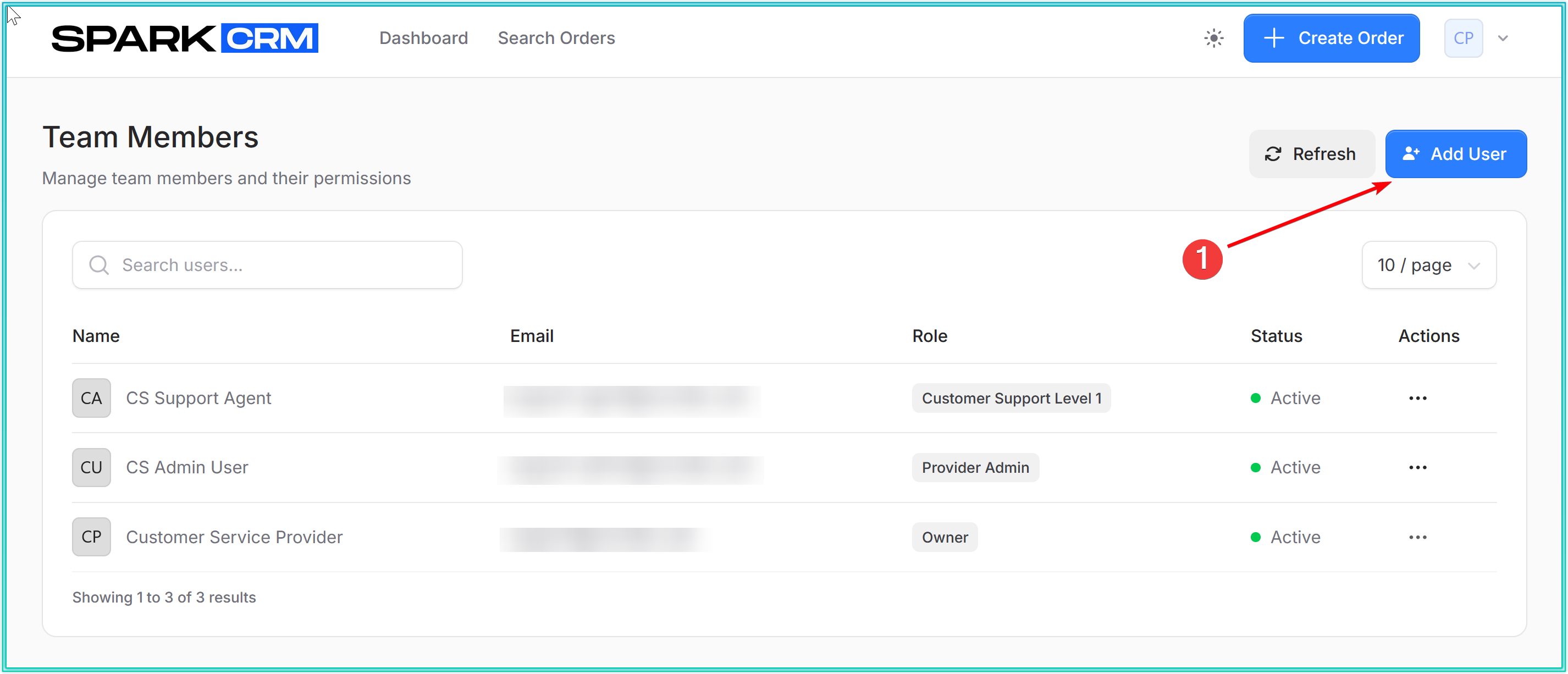The height and width of the screenshot is (674, 1568).
Task: Open the CP profile avatar in header
Action: (1462, 38)
